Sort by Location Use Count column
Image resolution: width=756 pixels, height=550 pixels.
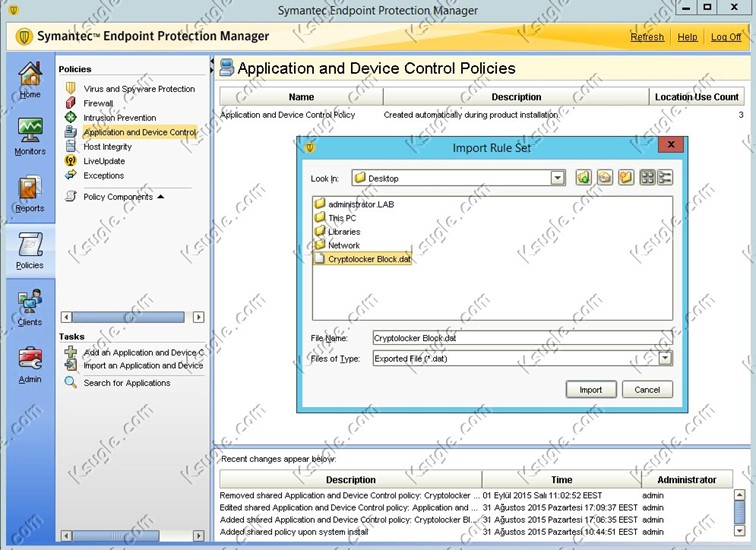pyautogui.click(x=697, y=97)
